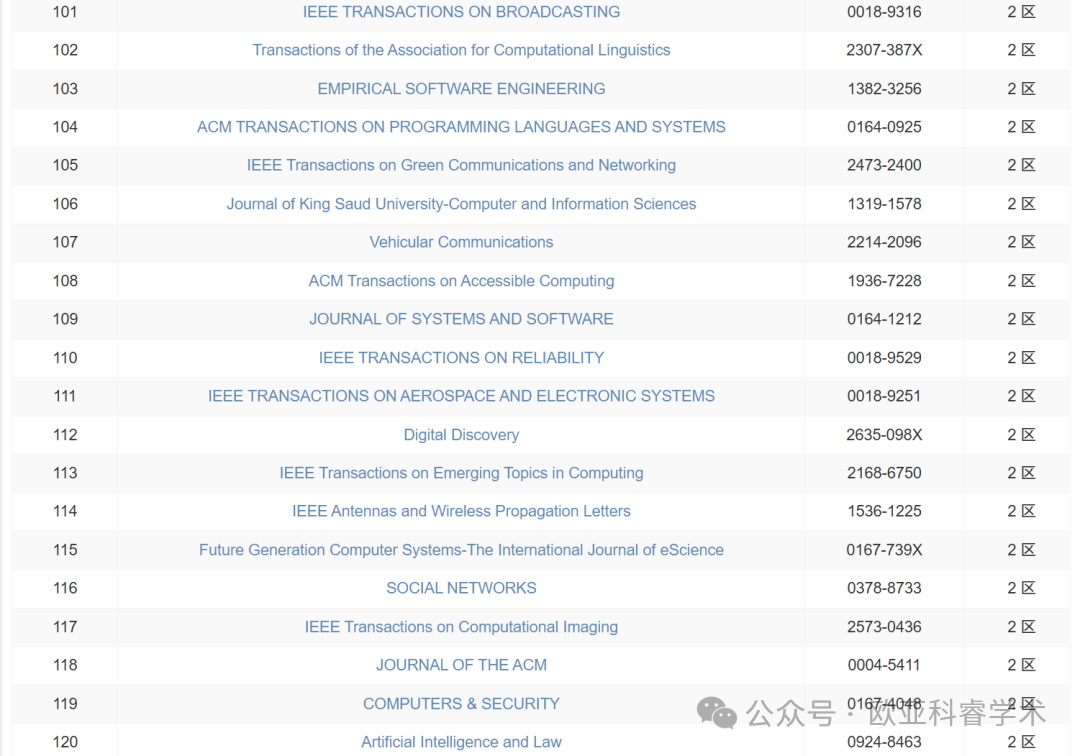Select ISSN 1536-1225 cell
This screenshot has width=1080, height=756.
(x=884, y=511)
